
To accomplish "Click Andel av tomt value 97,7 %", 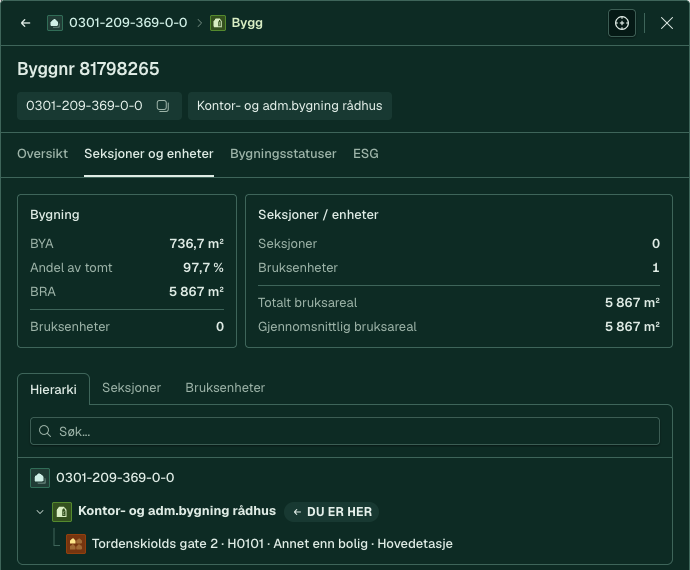I will [203, 268].
